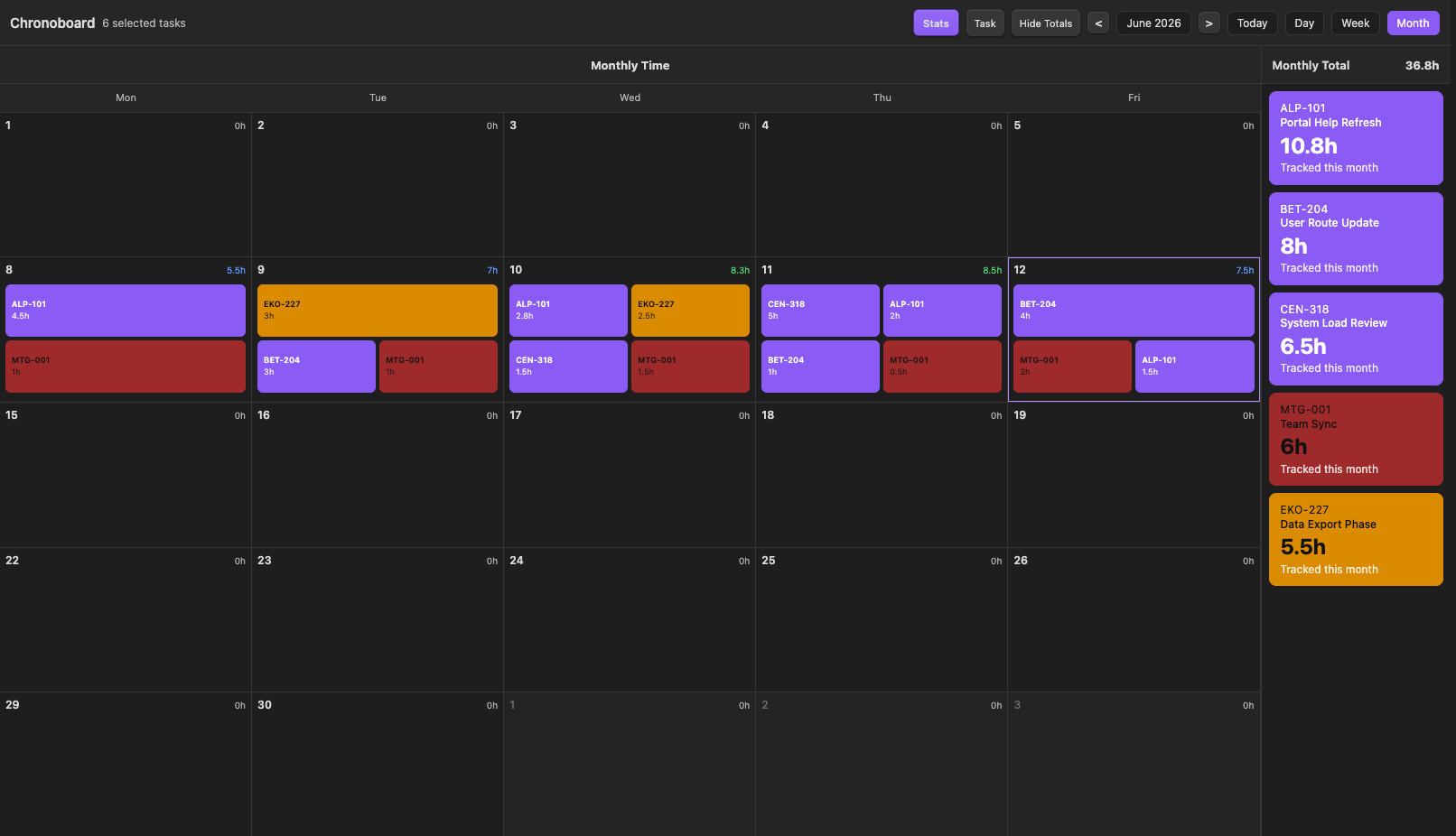The width and height of the screenshot is (1456, 836).
Task: Open MTG-001 Team Sync summary card
Action: [x=1356, y=439]
